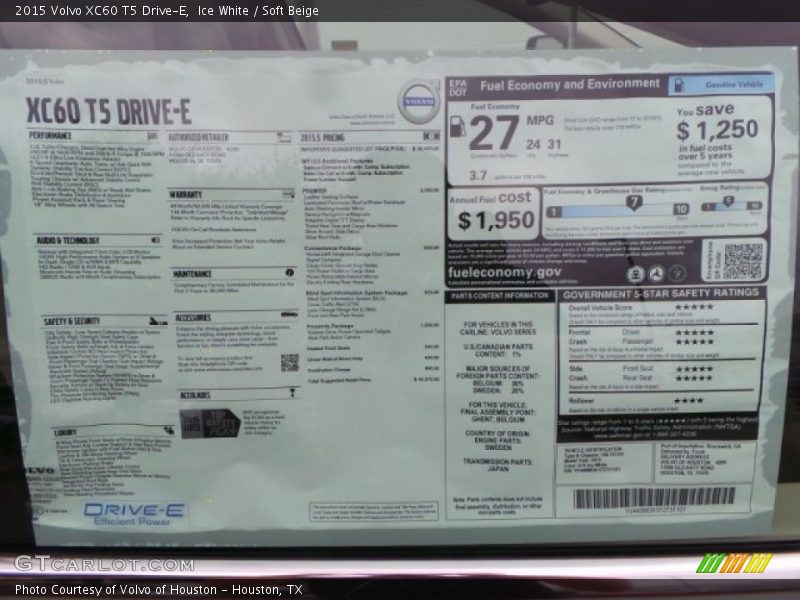Click the 10 end of fuel economy rating bar
The height and width of the screenshot is (600, 800).
pyautogui.click(x=681, y=209)
